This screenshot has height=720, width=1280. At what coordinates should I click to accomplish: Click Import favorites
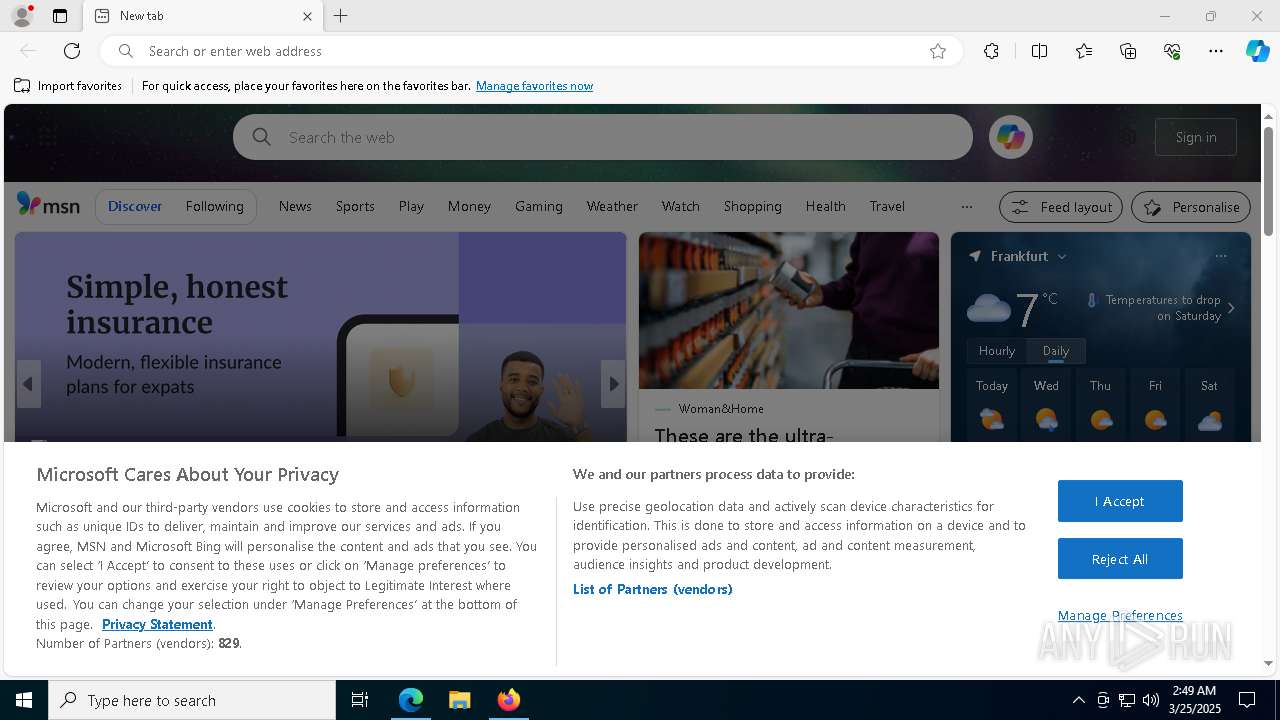tap(68, 86)
